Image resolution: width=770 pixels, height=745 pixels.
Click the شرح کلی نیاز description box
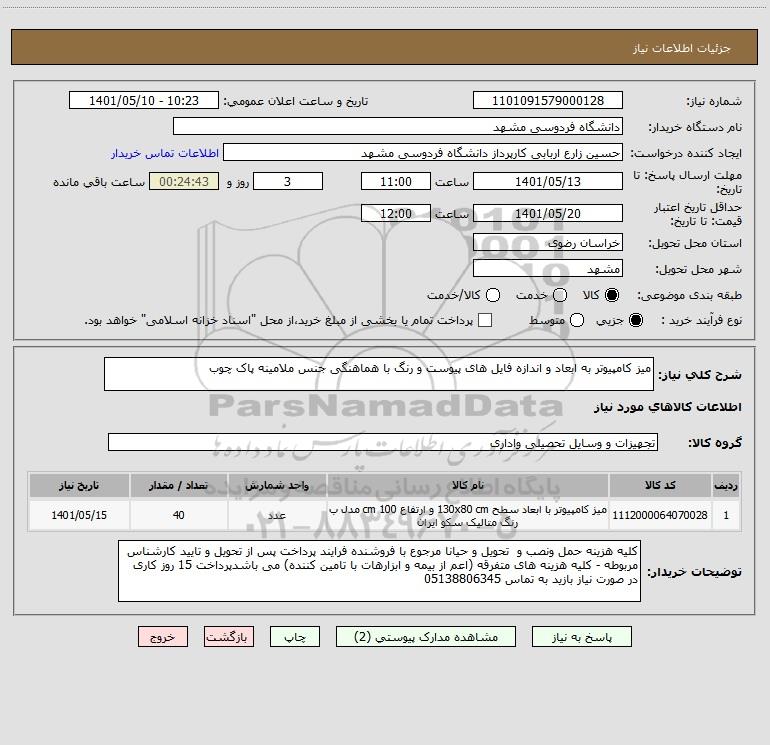tap(379, 374)
